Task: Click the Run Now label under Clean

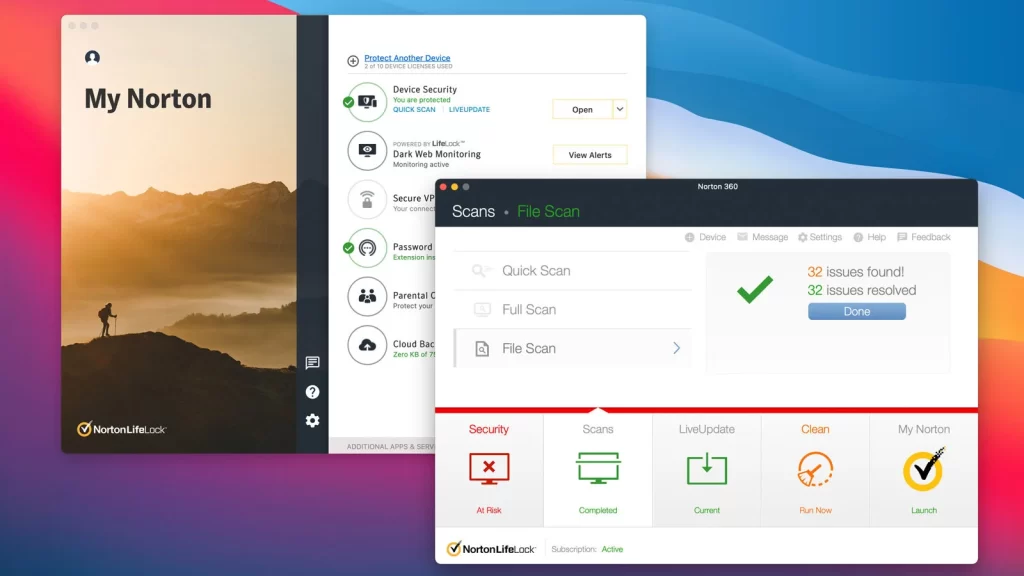Action: (815, 511)
